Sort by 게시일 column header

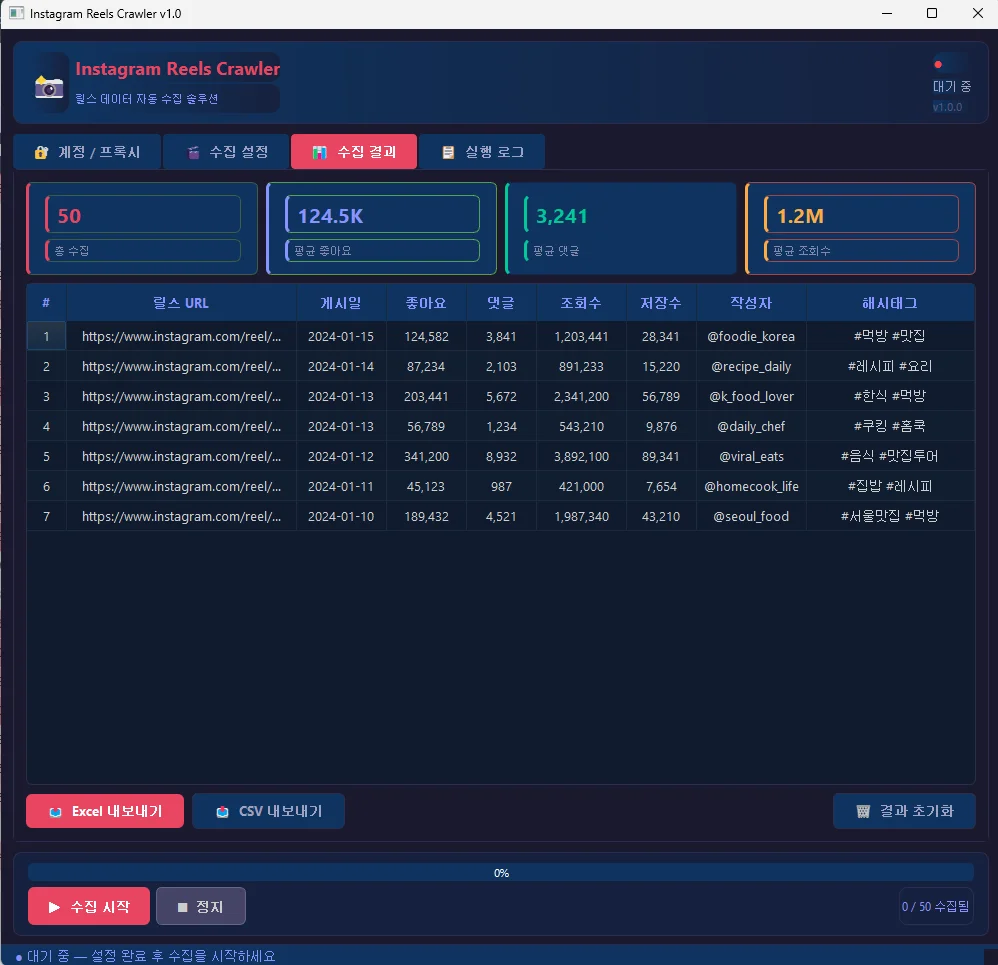(341, 303)
